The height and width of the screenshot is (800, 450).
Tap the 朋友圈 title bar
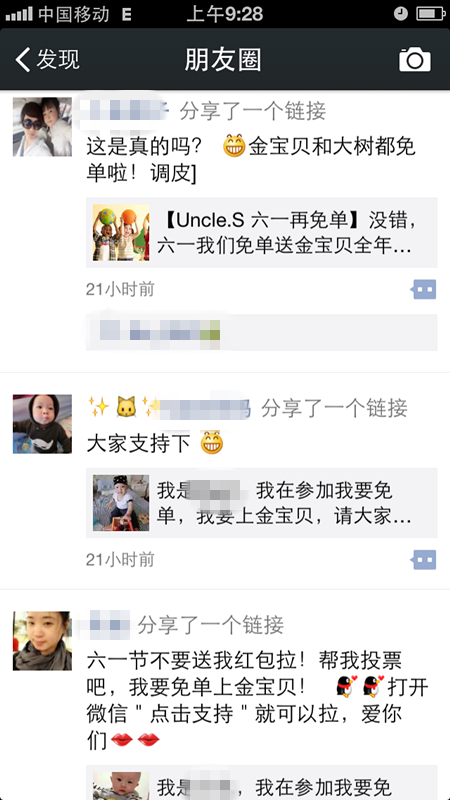[x=223, y=60]
